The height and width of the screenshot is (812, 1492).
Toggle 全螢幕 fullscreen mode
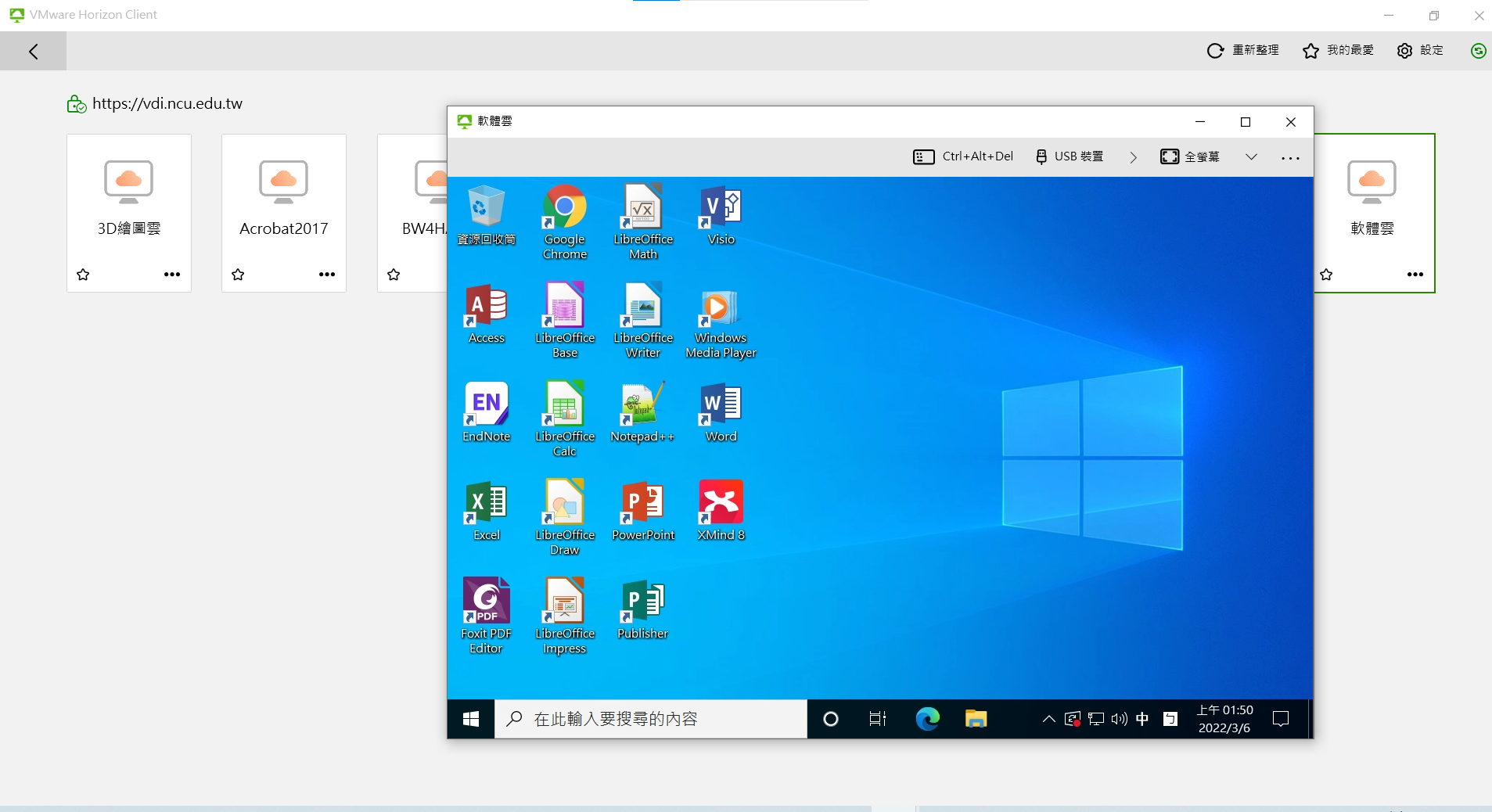tap(1190, 156)
